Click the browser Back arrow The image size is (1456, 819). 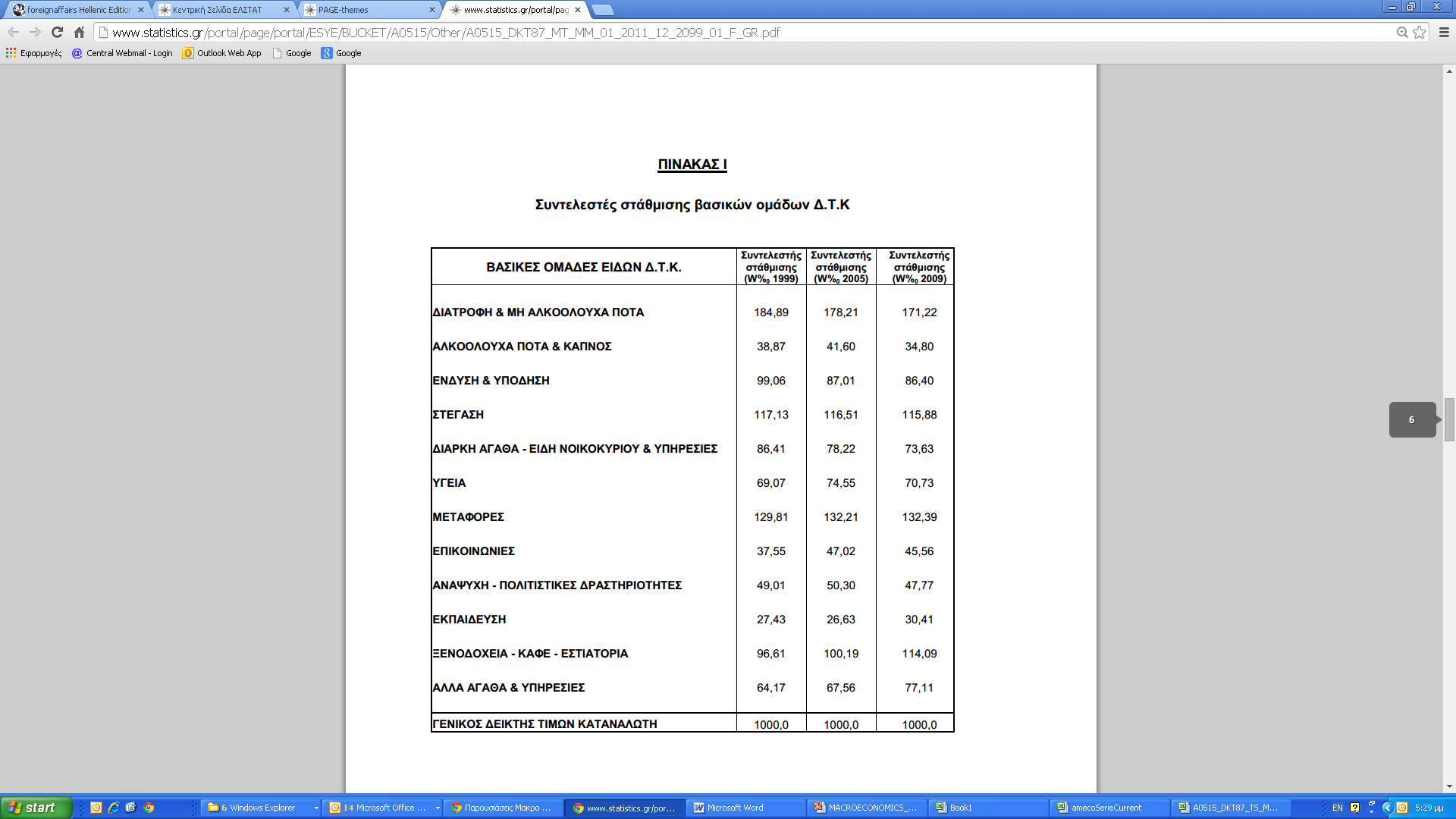coord(13,33)
